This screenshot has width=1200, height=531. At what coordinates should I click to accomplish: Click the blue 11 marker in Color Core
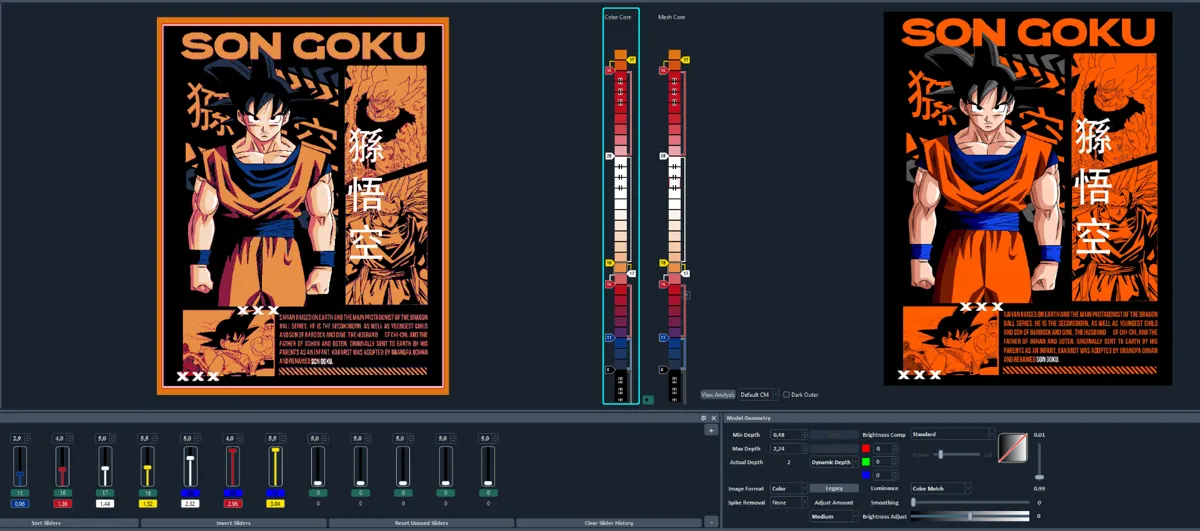click(x=608, y=337)
